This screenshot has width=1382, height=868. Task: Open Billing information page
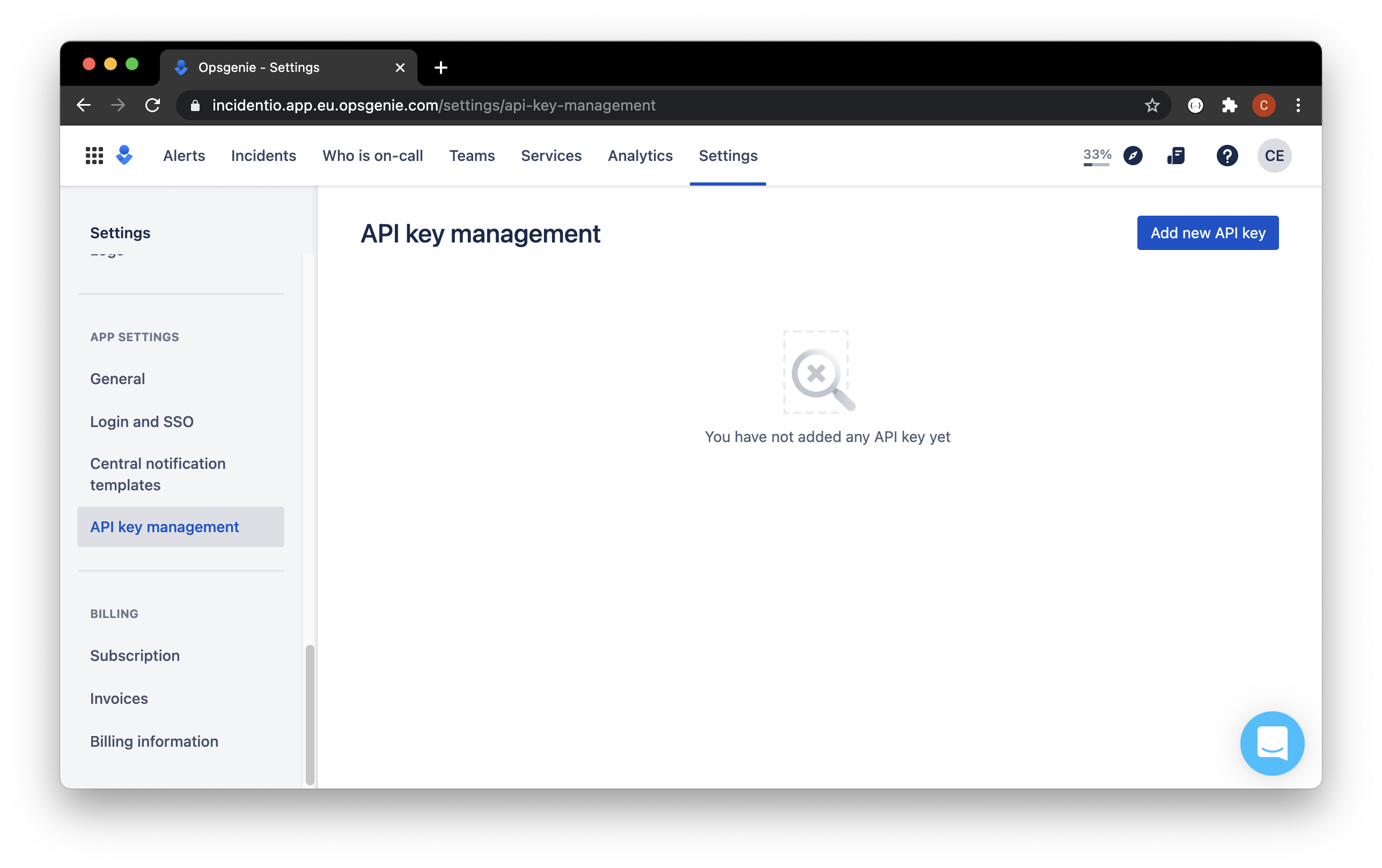154,741
